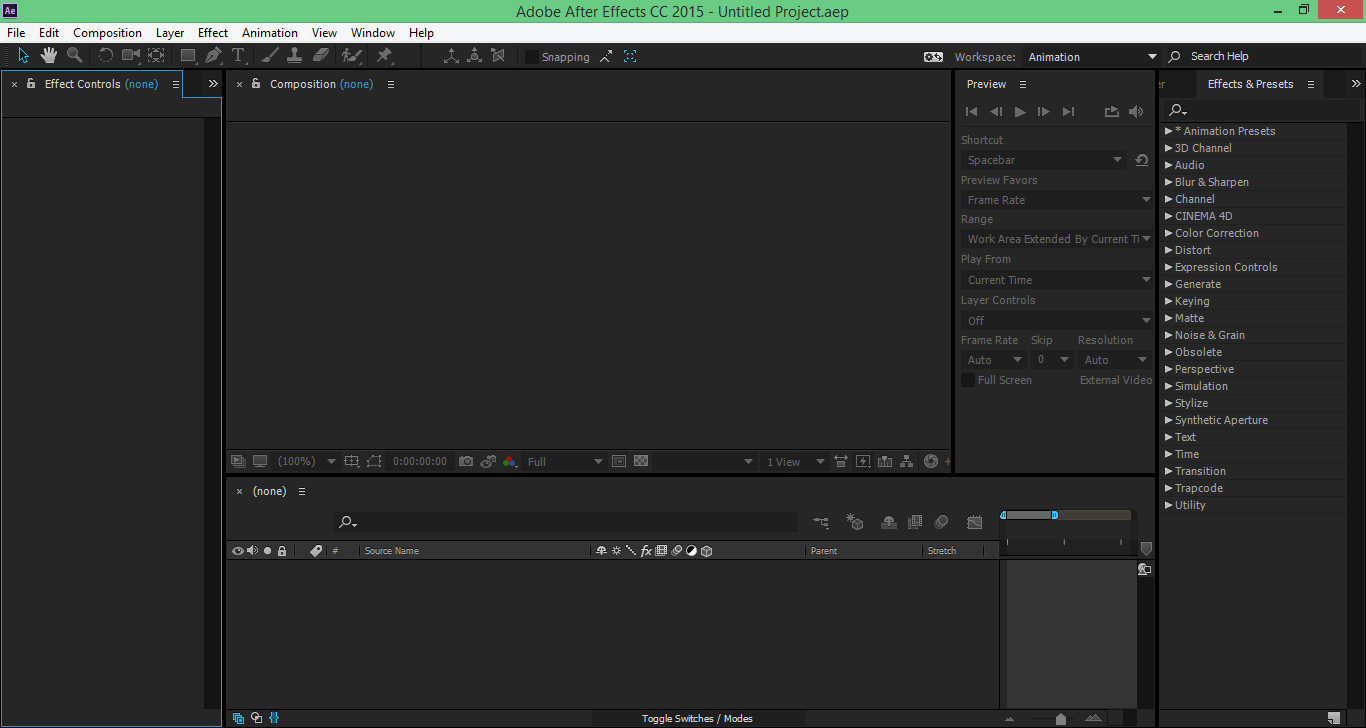Play the preview with the play button
1366x728 pixels.
pos(1020,112)
